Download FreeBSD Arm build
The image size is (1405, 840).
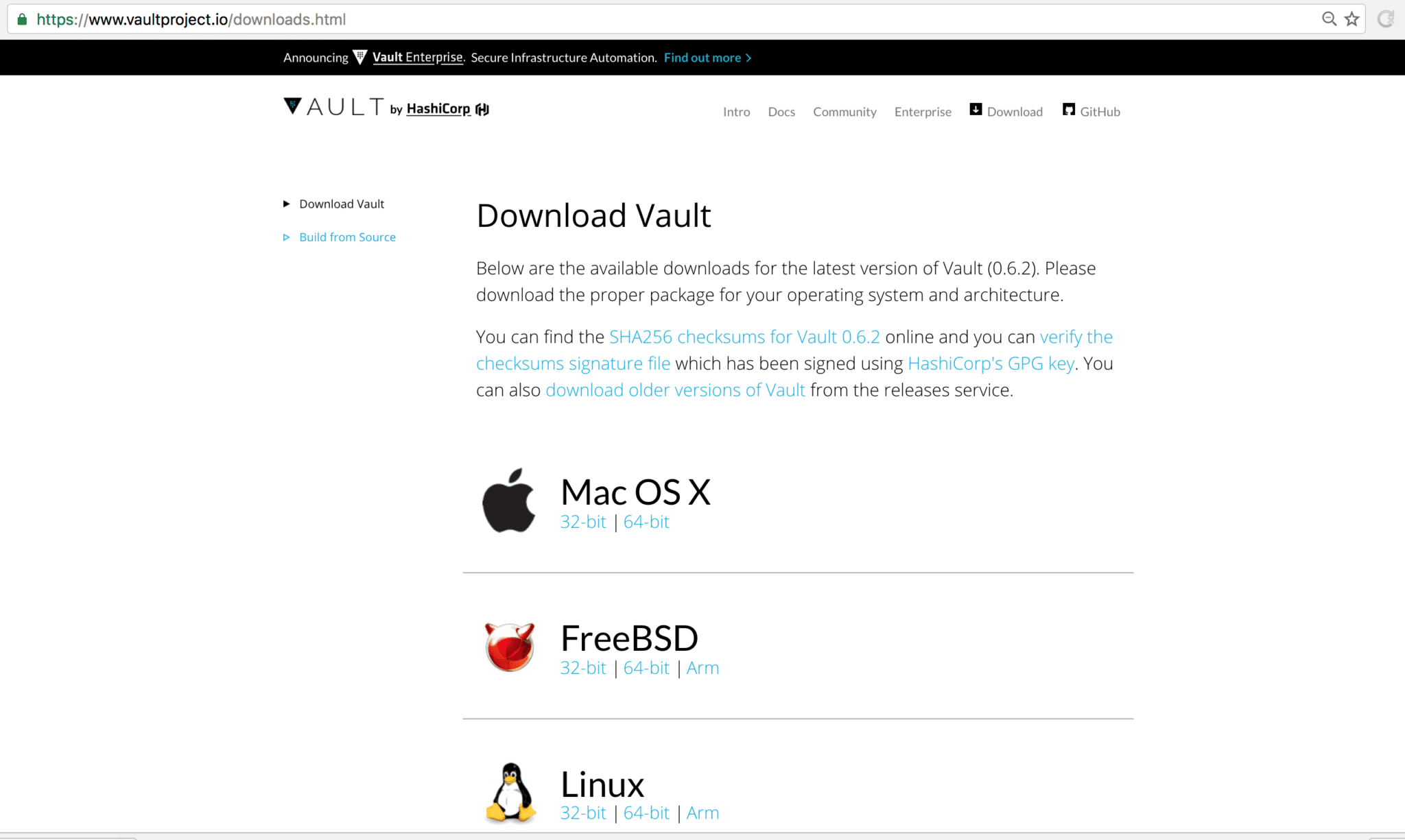(702, 668)
